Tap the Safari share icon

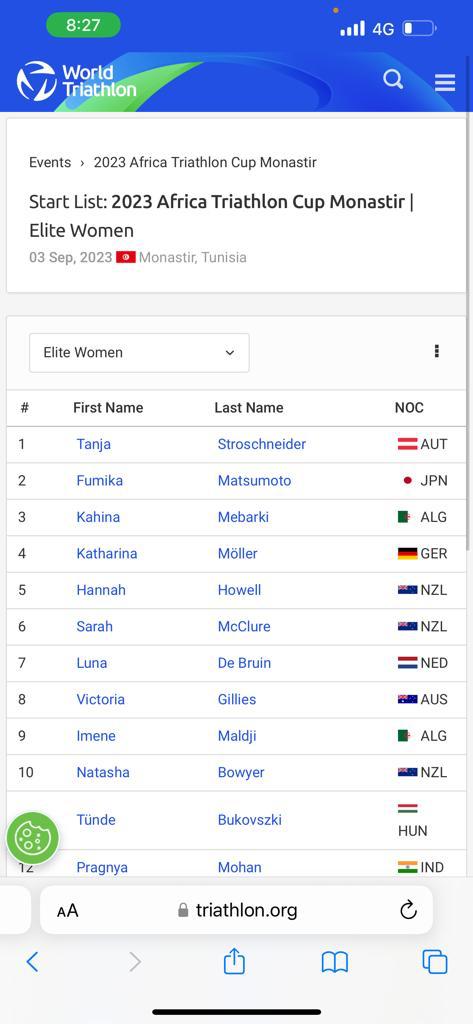click(x=235, y=961)
